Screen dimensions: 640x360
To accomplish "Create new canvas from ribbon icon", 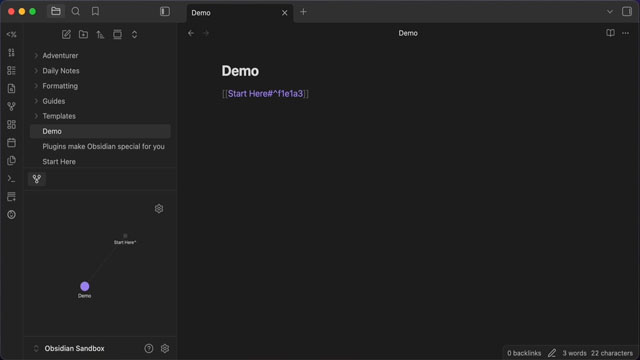I will click(11, 124).
